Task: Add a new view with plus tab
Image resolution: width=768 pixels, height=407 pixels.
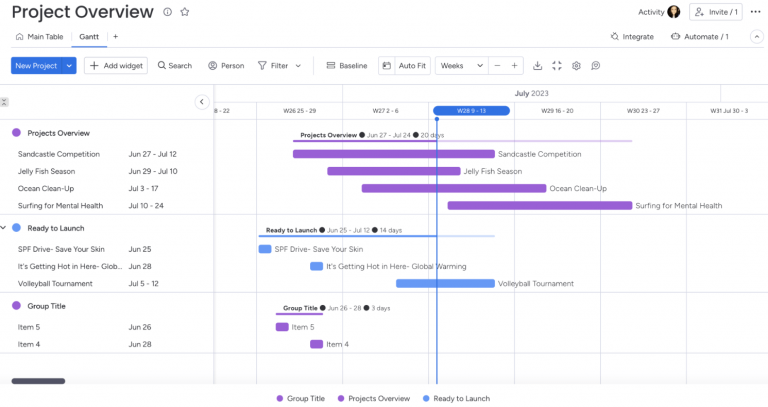Action: click(115, 37)
